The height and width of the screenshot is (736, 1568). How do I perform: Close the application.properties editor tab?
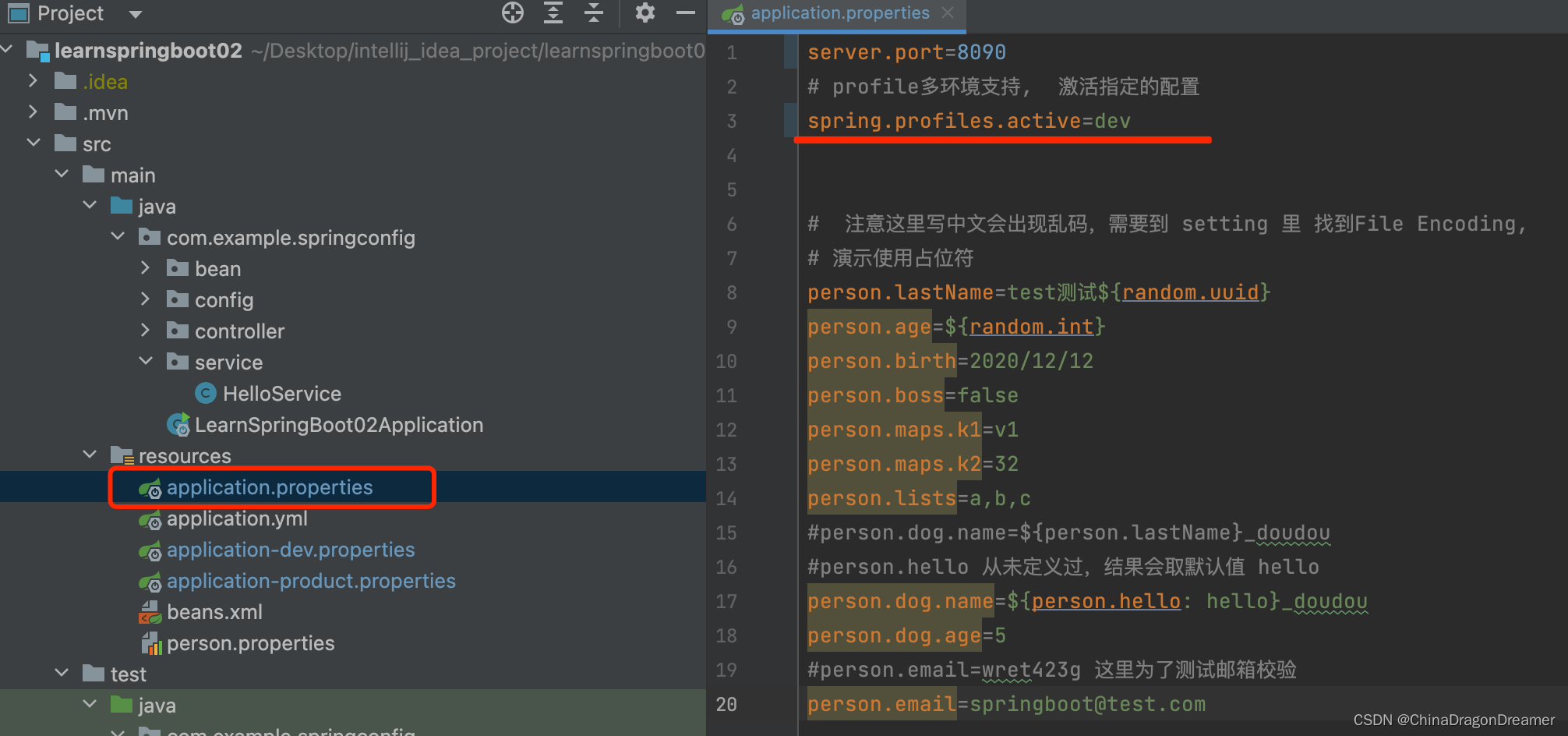pos(948,12)
